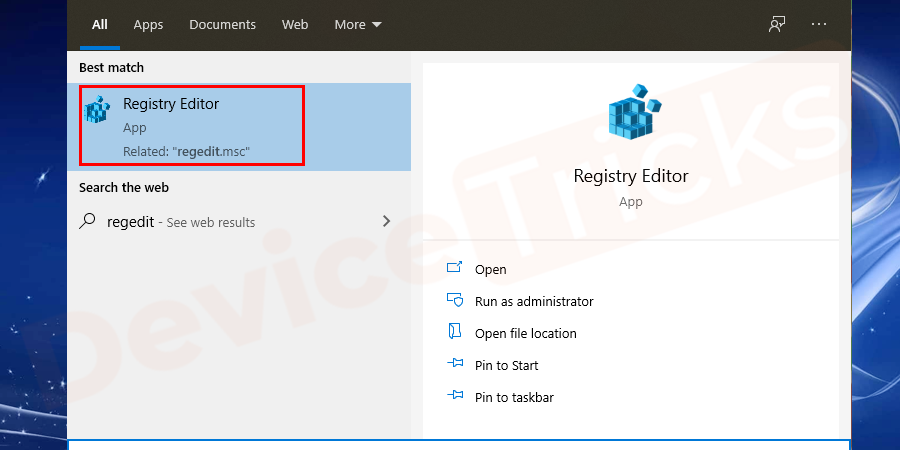Click the Open file location icon

point(455,332)
